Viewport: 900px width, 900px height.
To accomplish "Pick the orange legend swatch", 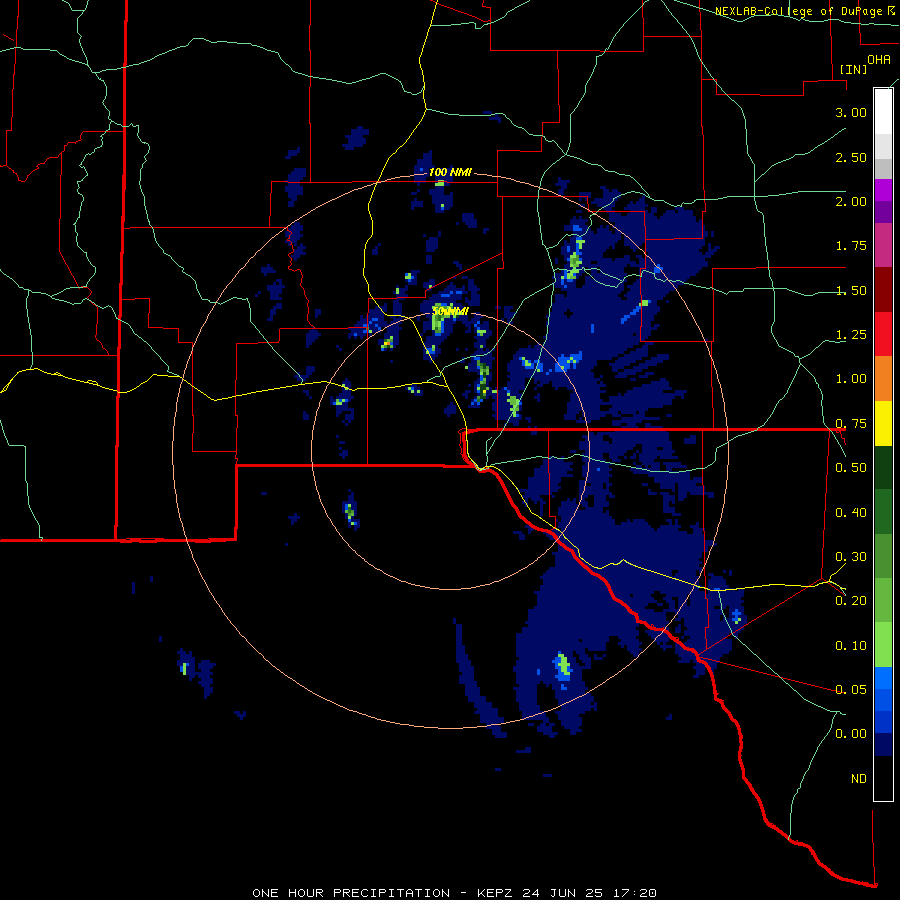I will click(x=883, y=379).
